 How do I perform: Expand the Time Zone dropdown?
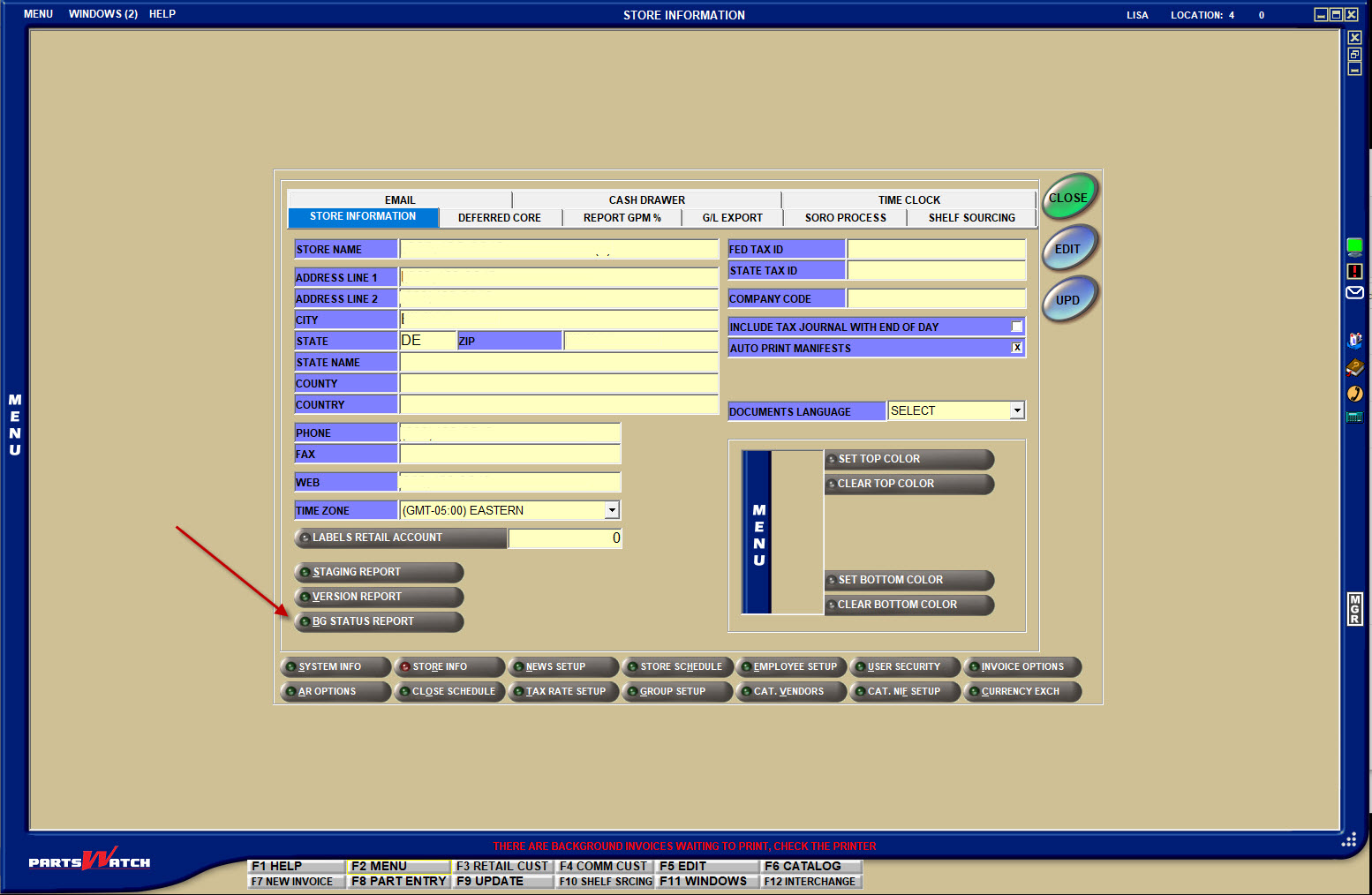[612, 510]
